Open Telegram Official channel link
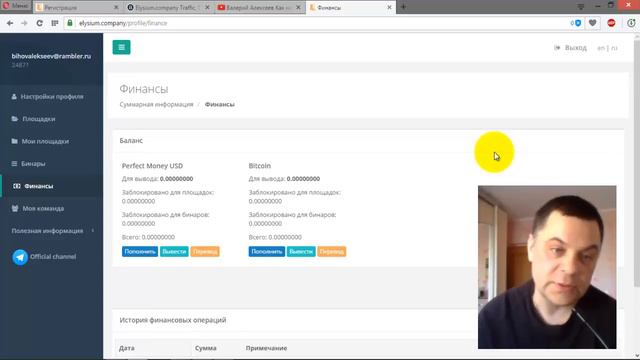 pyautogui.click(x=53, y=257)
